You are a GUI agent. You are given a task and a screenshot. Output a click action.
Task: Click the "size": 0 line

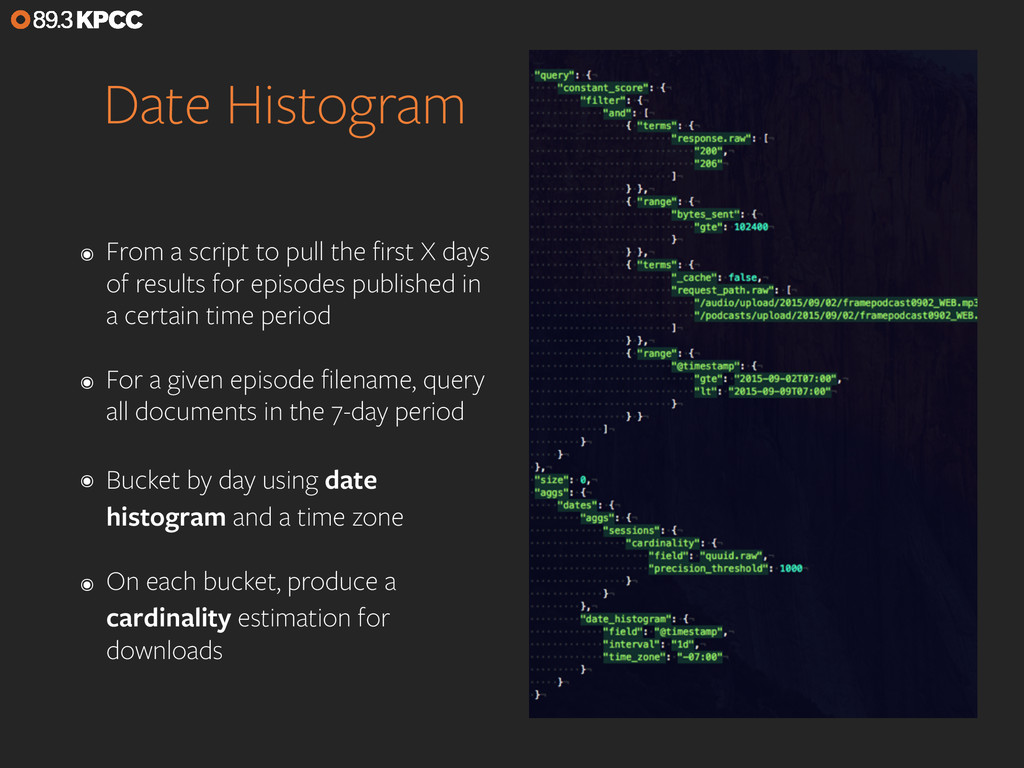pyautogui.click(x=562, y=480)
